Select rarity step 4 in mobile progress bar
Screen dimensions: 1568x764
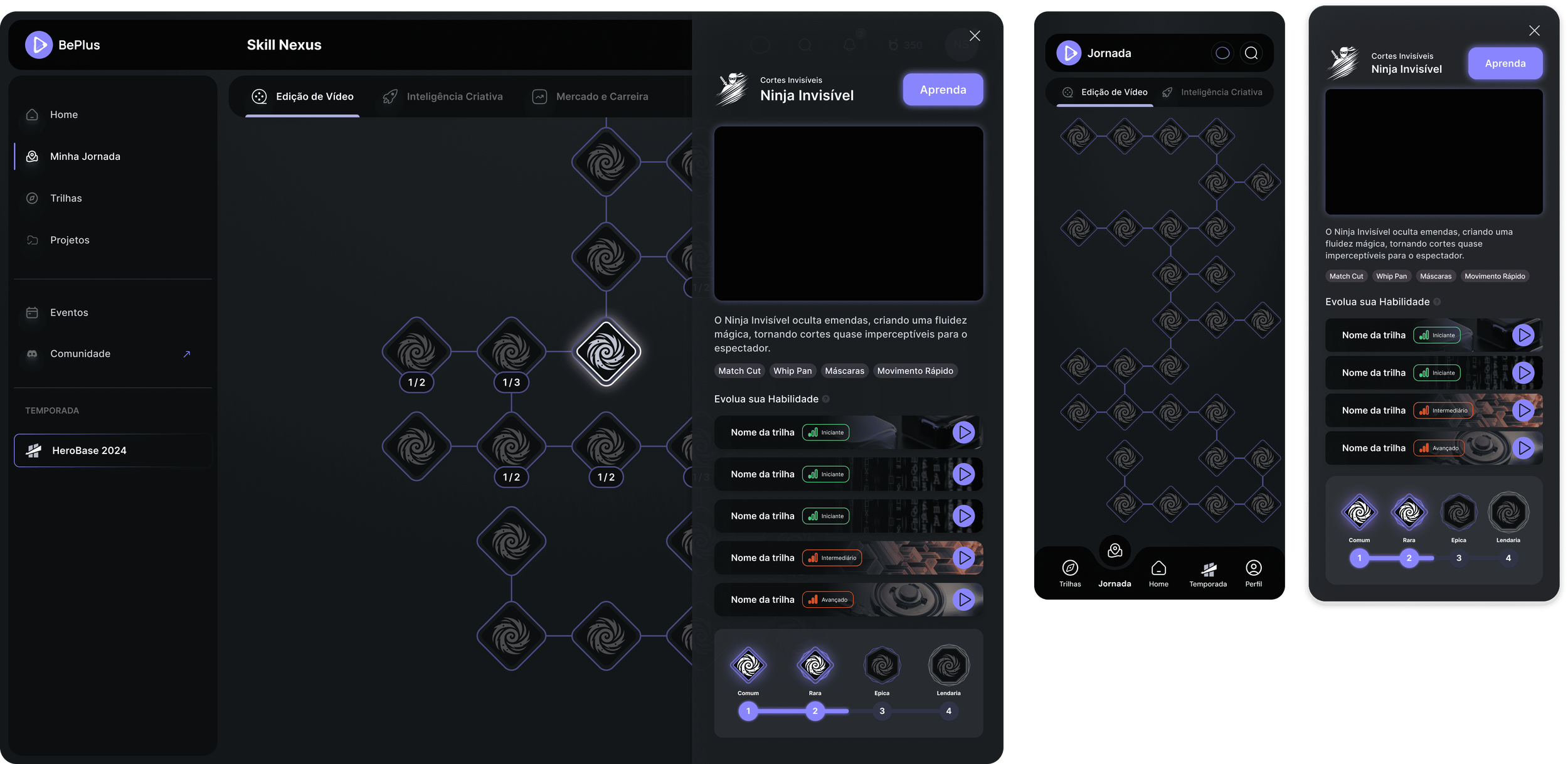coord(1508,558)
